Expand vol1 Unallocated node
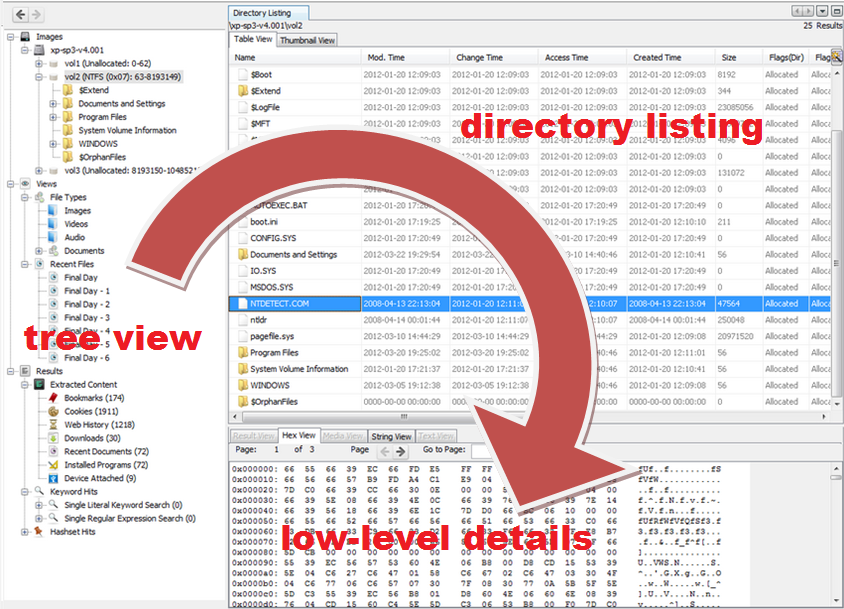The image size is (844, 609). coord(39,64)
